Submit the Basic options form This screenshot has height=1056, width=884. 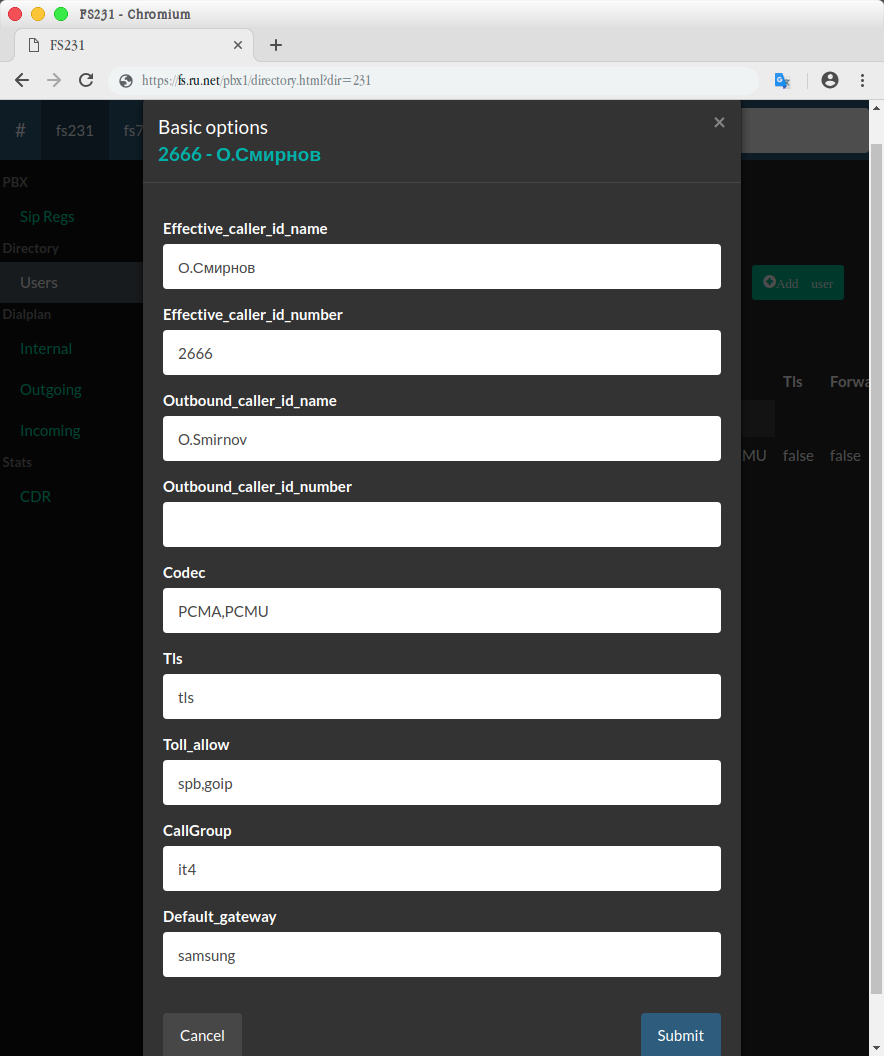pyautogui.click(x=681, y=1034)
